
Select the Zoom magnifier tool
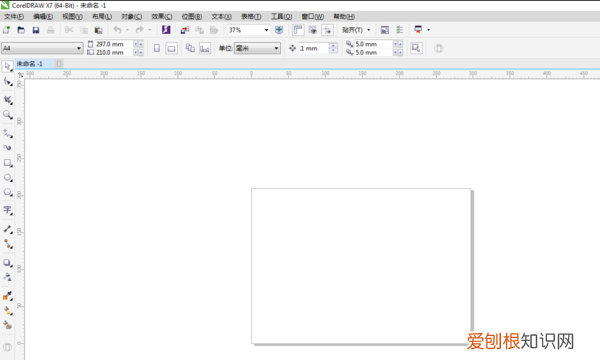7,114
